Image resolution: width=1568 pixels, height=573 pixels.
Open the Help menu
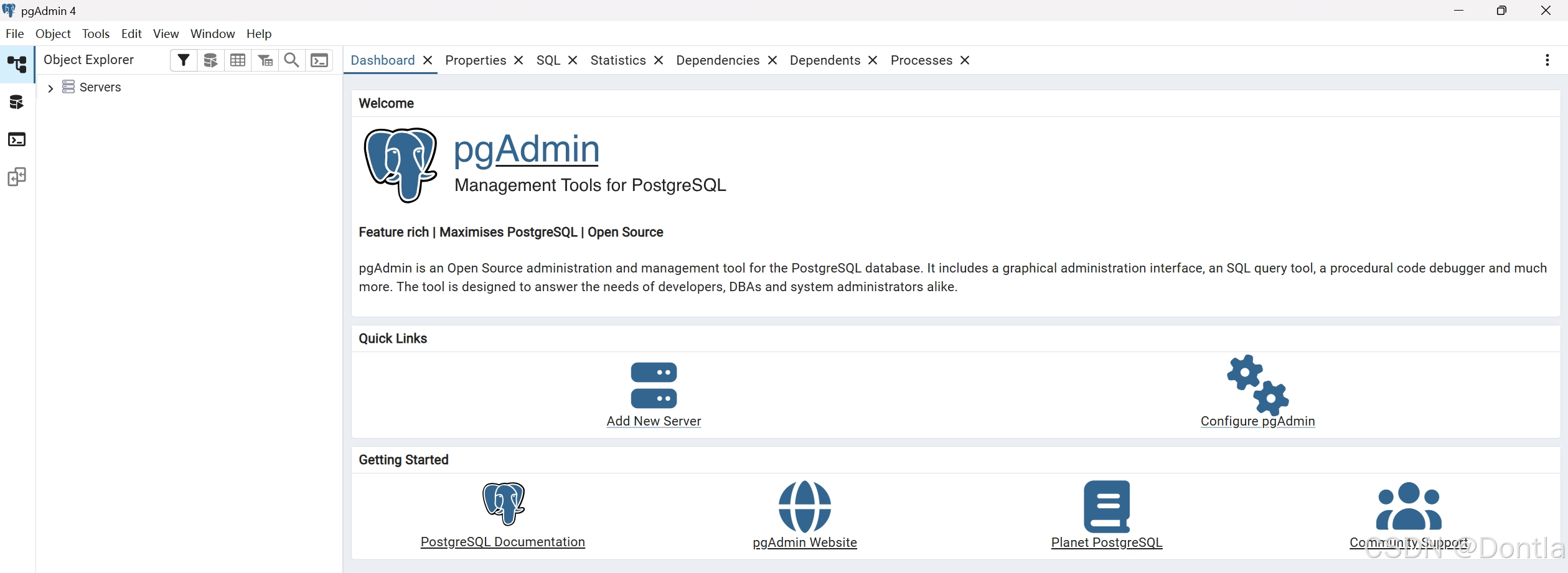tap(259, 34)
